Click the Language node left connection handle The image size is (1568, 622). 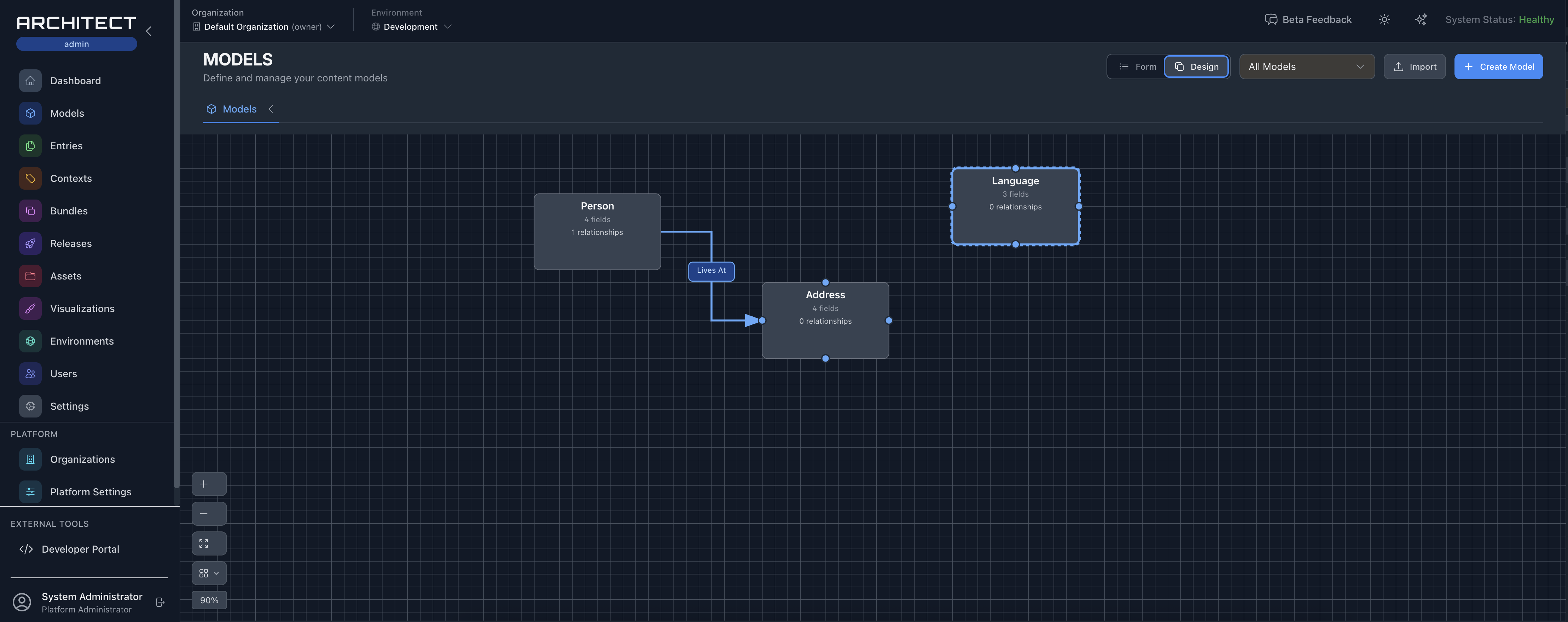[x=952, y=207]
